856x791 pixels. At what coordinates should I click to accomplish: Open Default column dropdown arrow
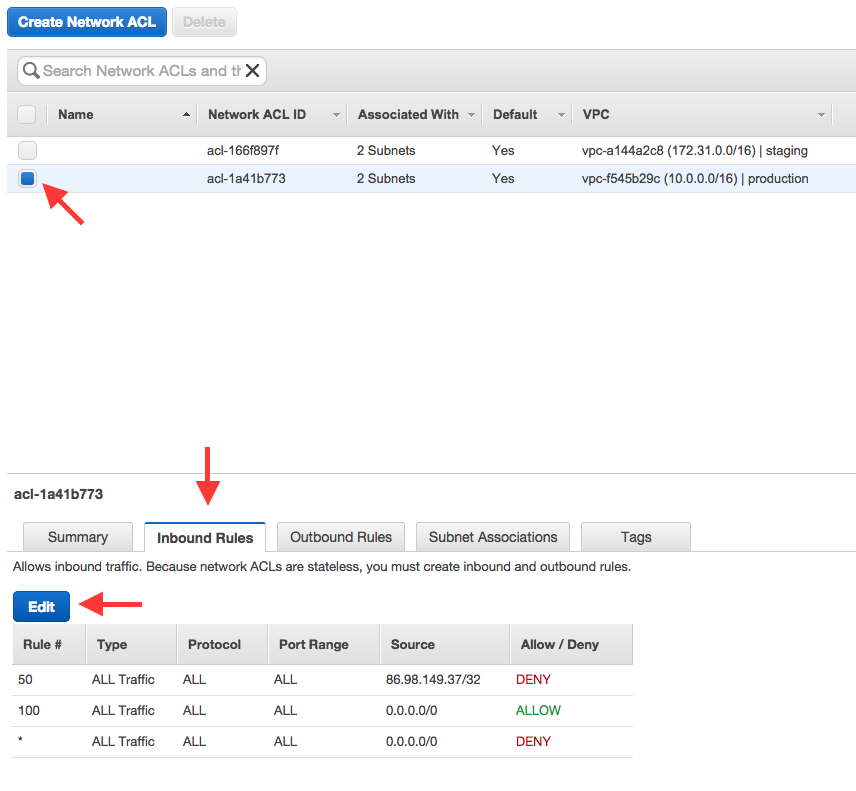click(x=561, y=115)
